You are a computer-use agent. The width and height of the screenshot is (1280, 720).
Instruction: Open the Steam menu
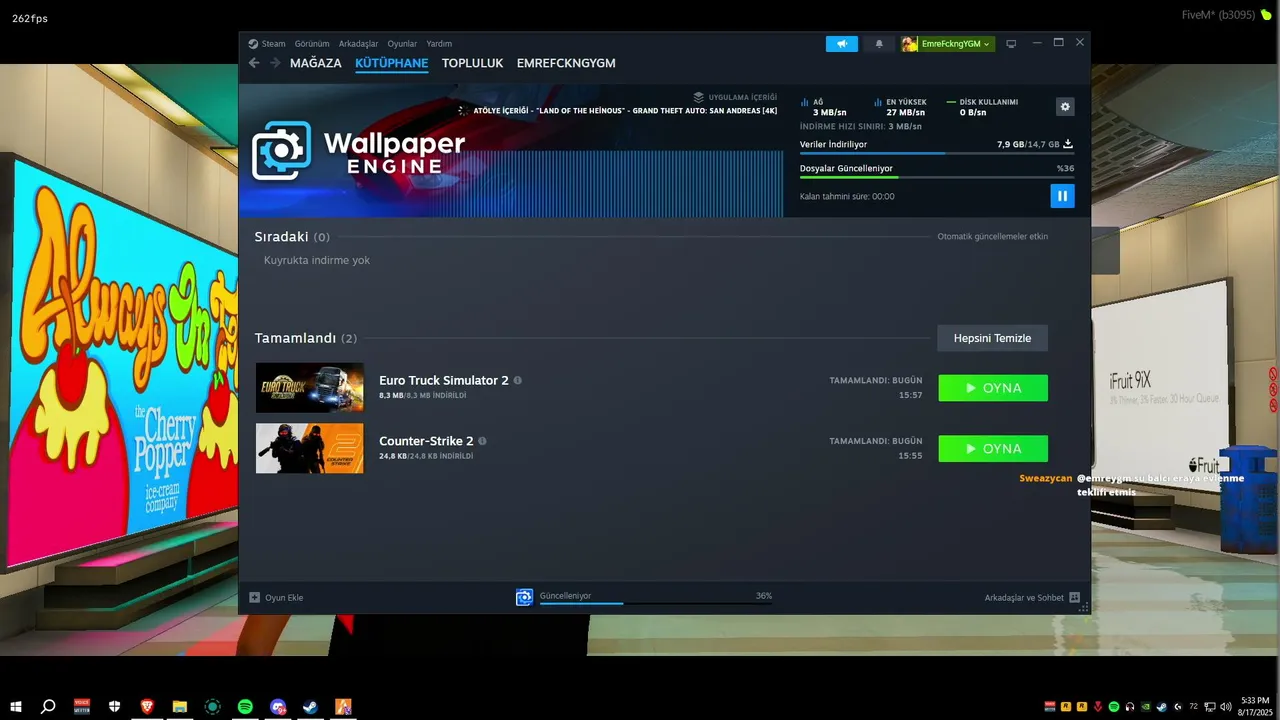click(273, 44)
